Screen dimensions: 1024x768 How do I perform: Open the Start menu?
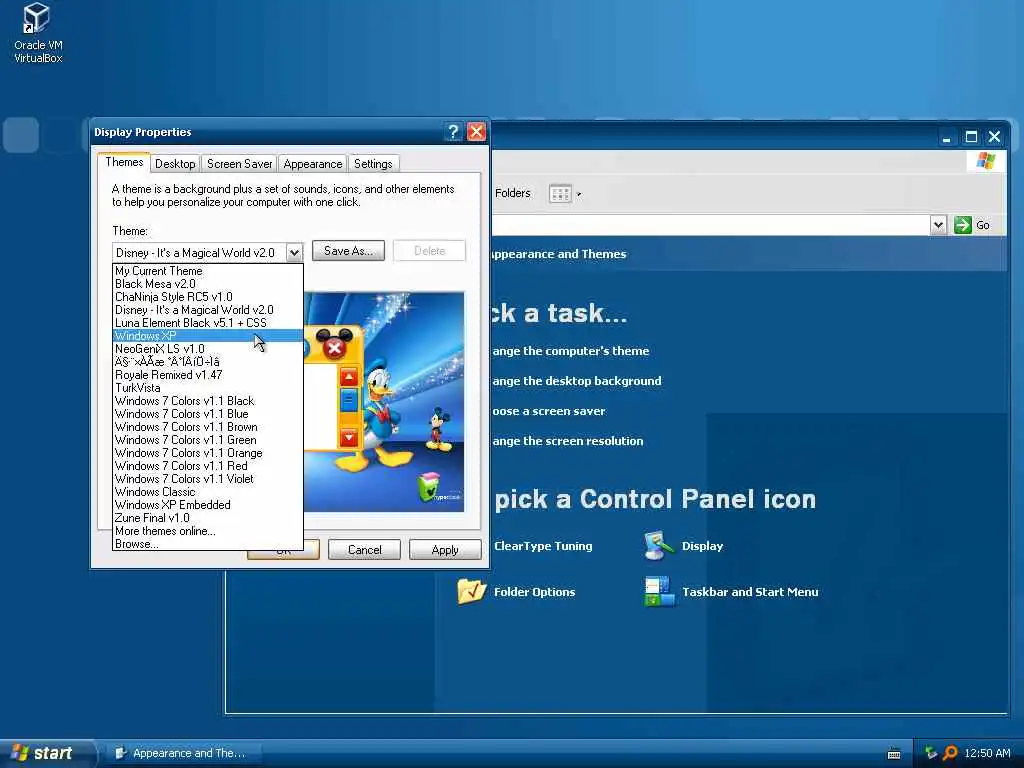coord(47,753)
